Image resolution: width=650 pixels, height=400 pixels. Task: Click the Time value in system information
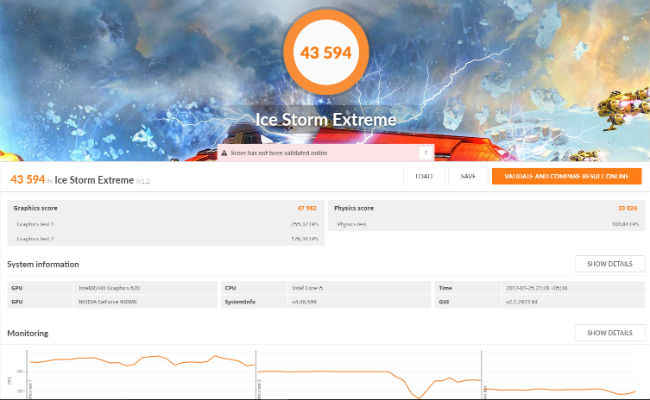pos(536,288)
